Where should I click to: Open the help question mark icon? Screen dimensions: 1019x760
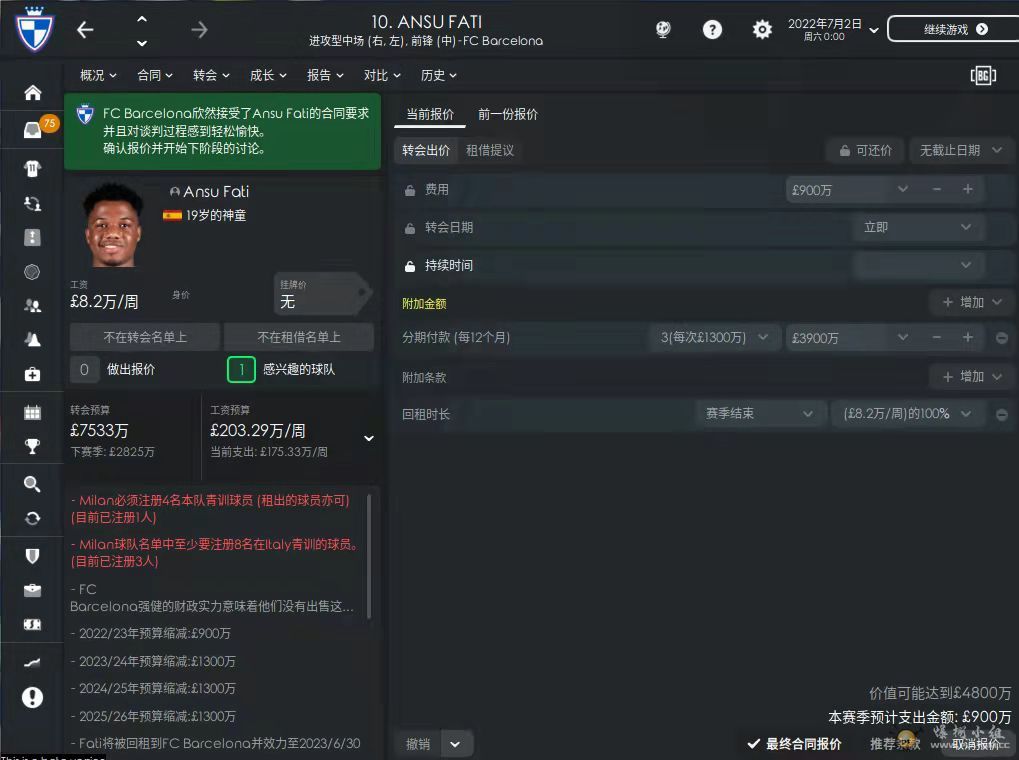[x=712, y=29]
